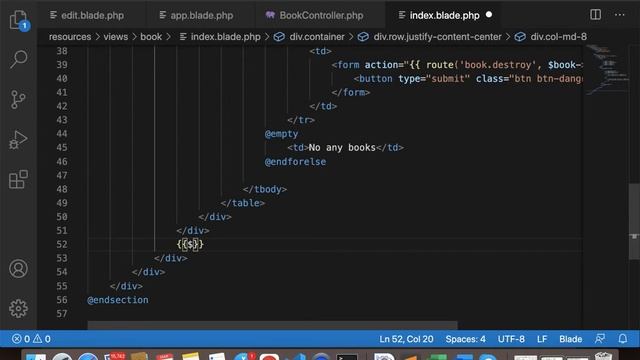The height and width of the screenshot is (360, 640).
Task: Click the </tr> closing tag
Action: pyautogui.click(x=301, y=120)
